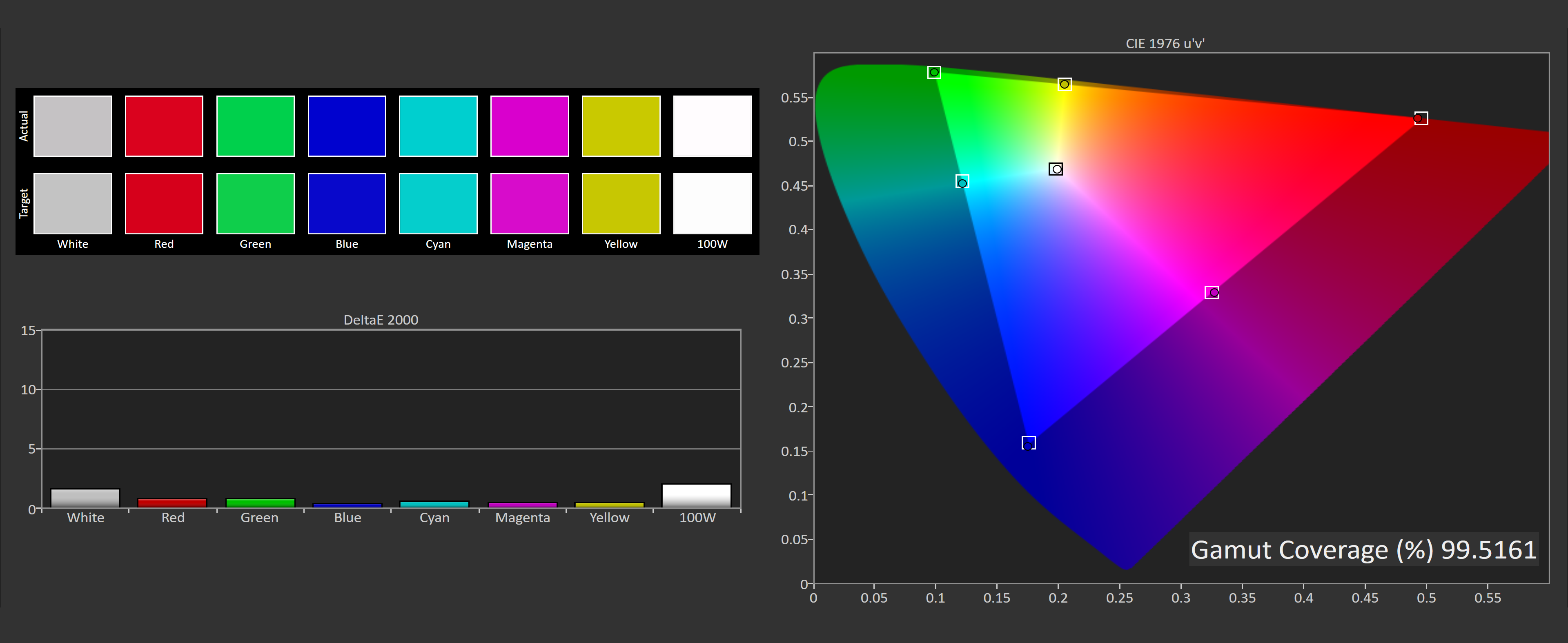Click the cyan point marker on CIE chart
The height and width of the screenshot is (643, 1568).
962,182
